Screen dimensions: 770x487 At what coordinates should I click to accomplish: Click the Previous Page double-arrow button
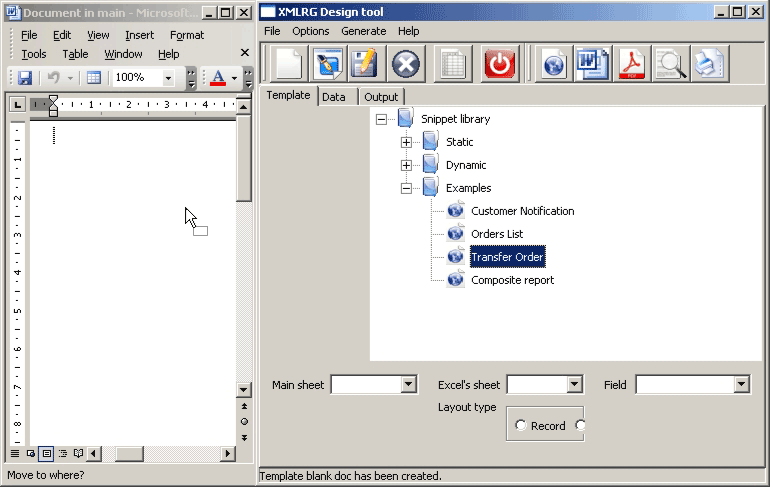point(244,406)
